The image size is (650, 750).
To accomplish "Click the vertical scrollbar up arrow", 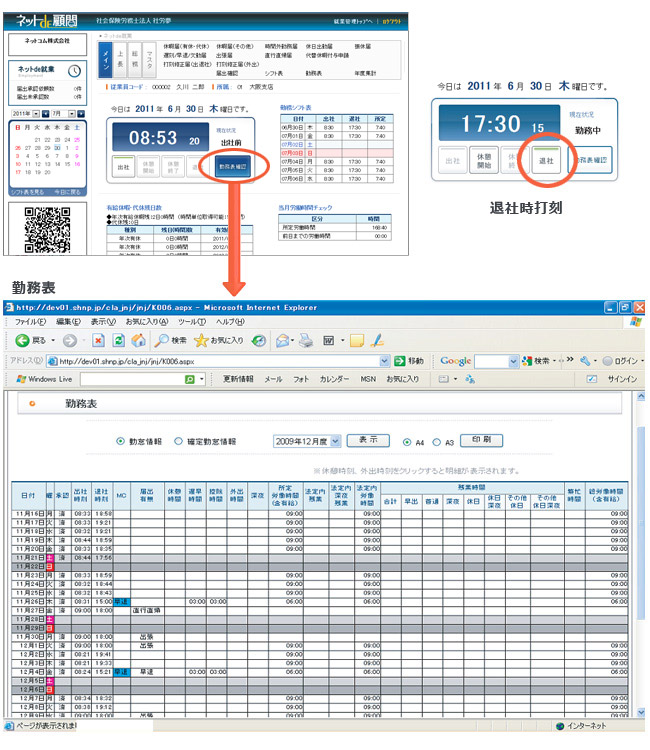I will tap(641, 396).
